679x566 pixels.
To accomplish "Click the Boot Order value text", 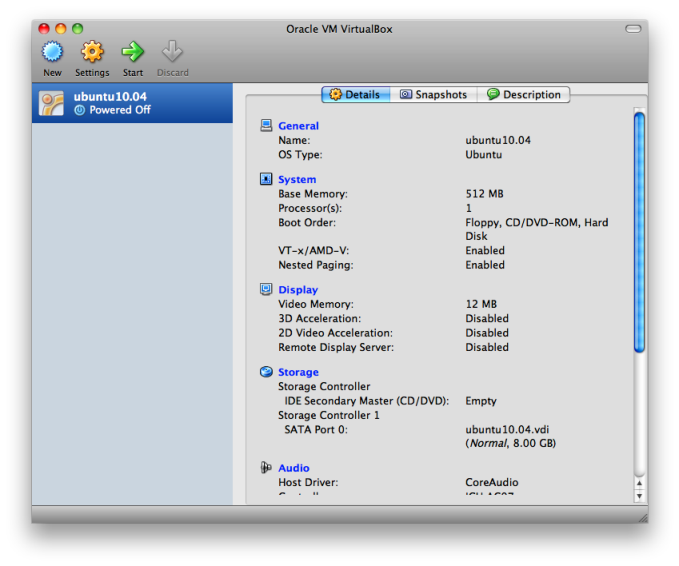I will (537, 229).
